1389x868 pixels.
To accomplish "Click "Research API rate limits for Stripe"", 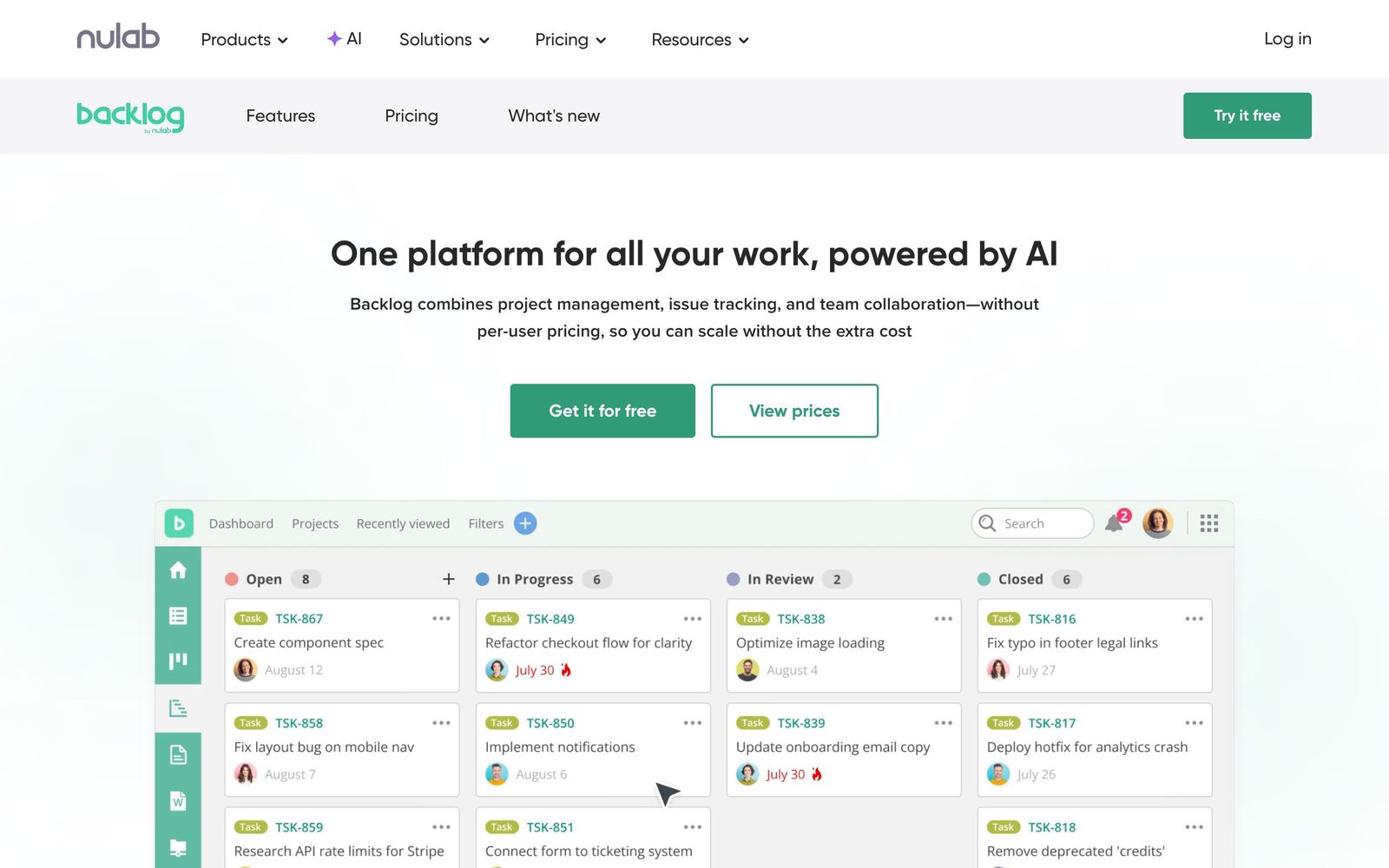I will pyautogui.click(x=339, y=852).
